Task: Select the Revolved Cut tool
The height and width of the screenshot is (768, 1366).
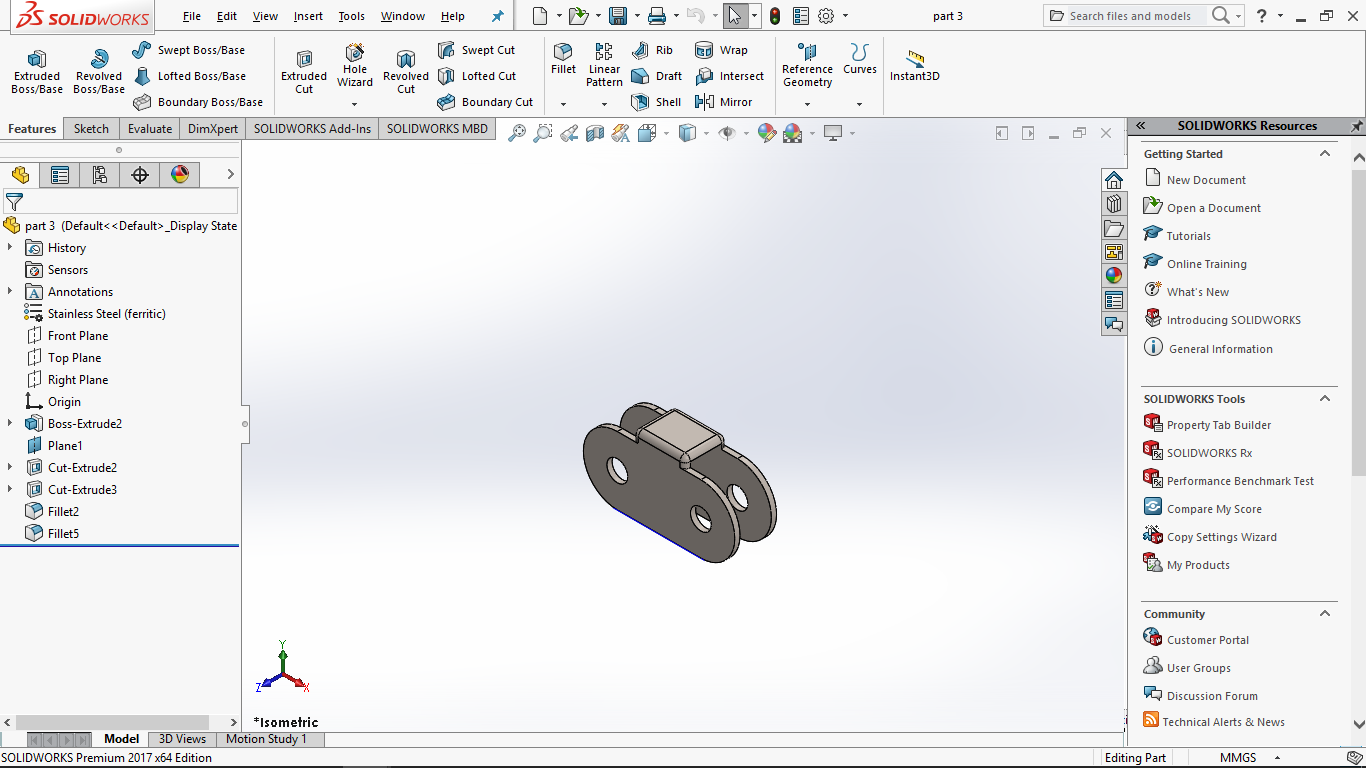Action: (x=406, y=73)
